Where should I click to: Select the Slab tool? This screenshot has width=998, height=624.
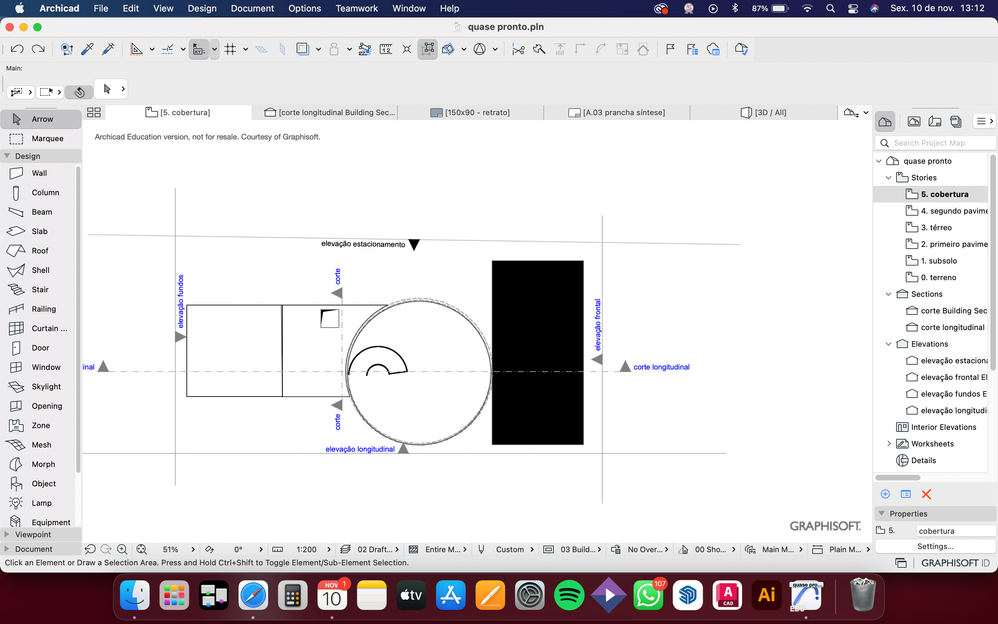[x=38, y=231]
